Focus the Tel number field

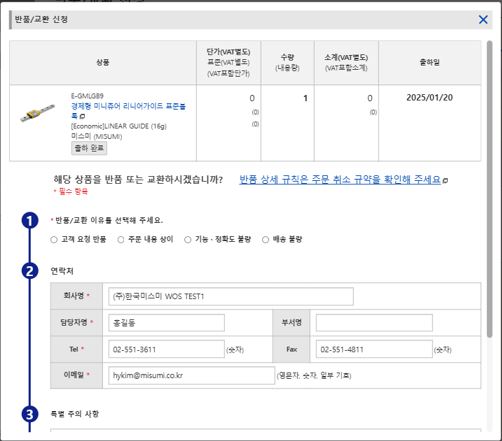point(166,349)
